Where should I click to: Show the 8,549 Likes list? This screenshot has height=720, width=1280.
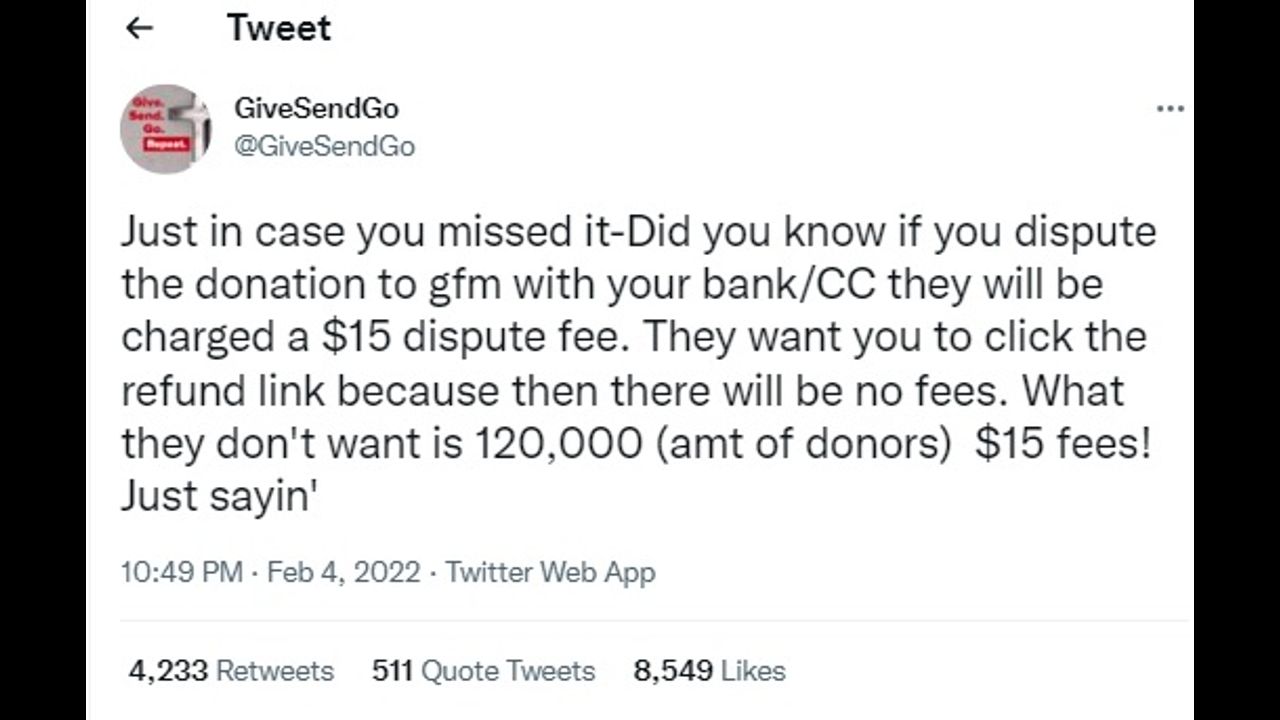point(709,670)
